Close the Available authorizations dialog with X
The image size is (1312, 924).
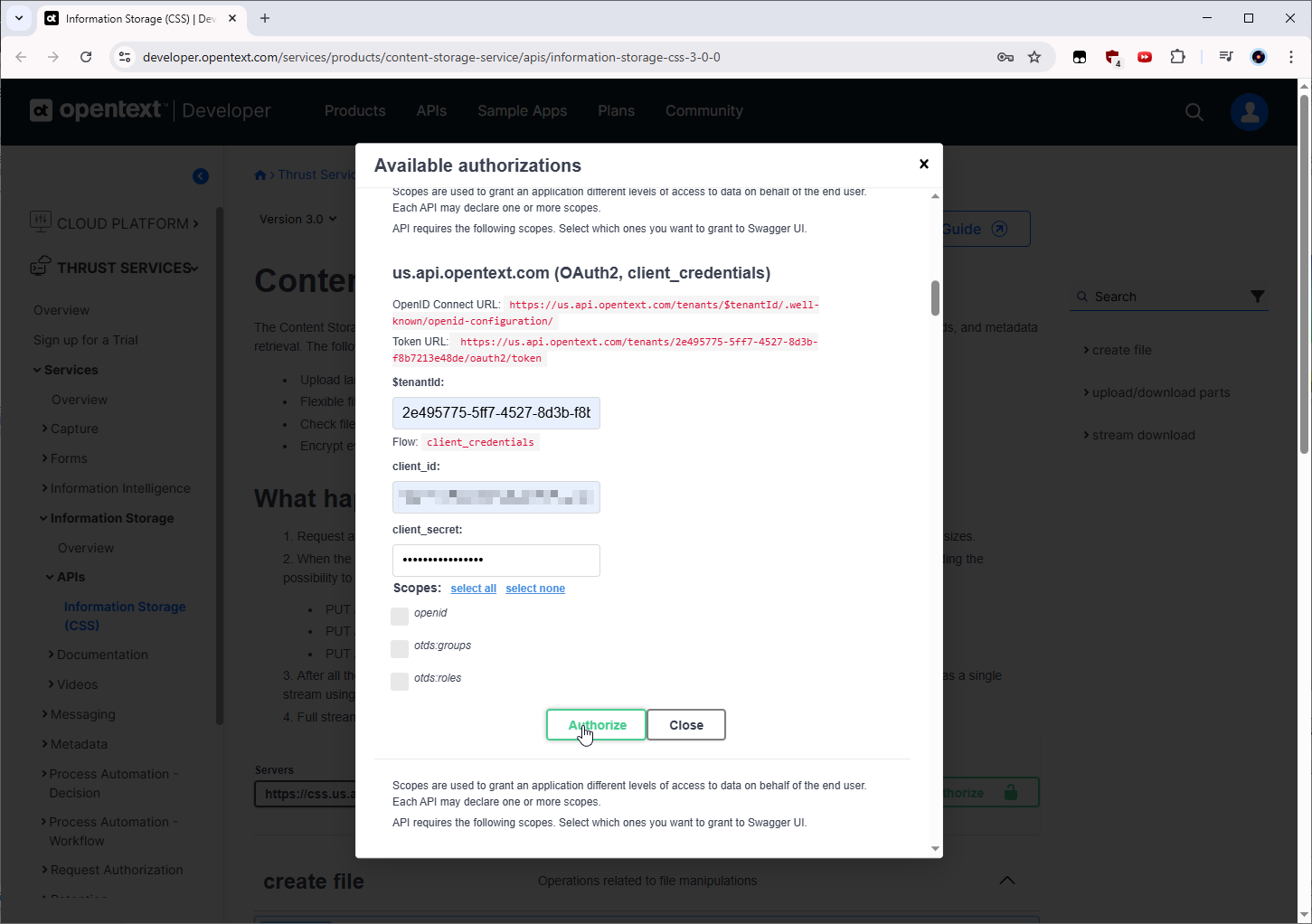pos(923,164)
